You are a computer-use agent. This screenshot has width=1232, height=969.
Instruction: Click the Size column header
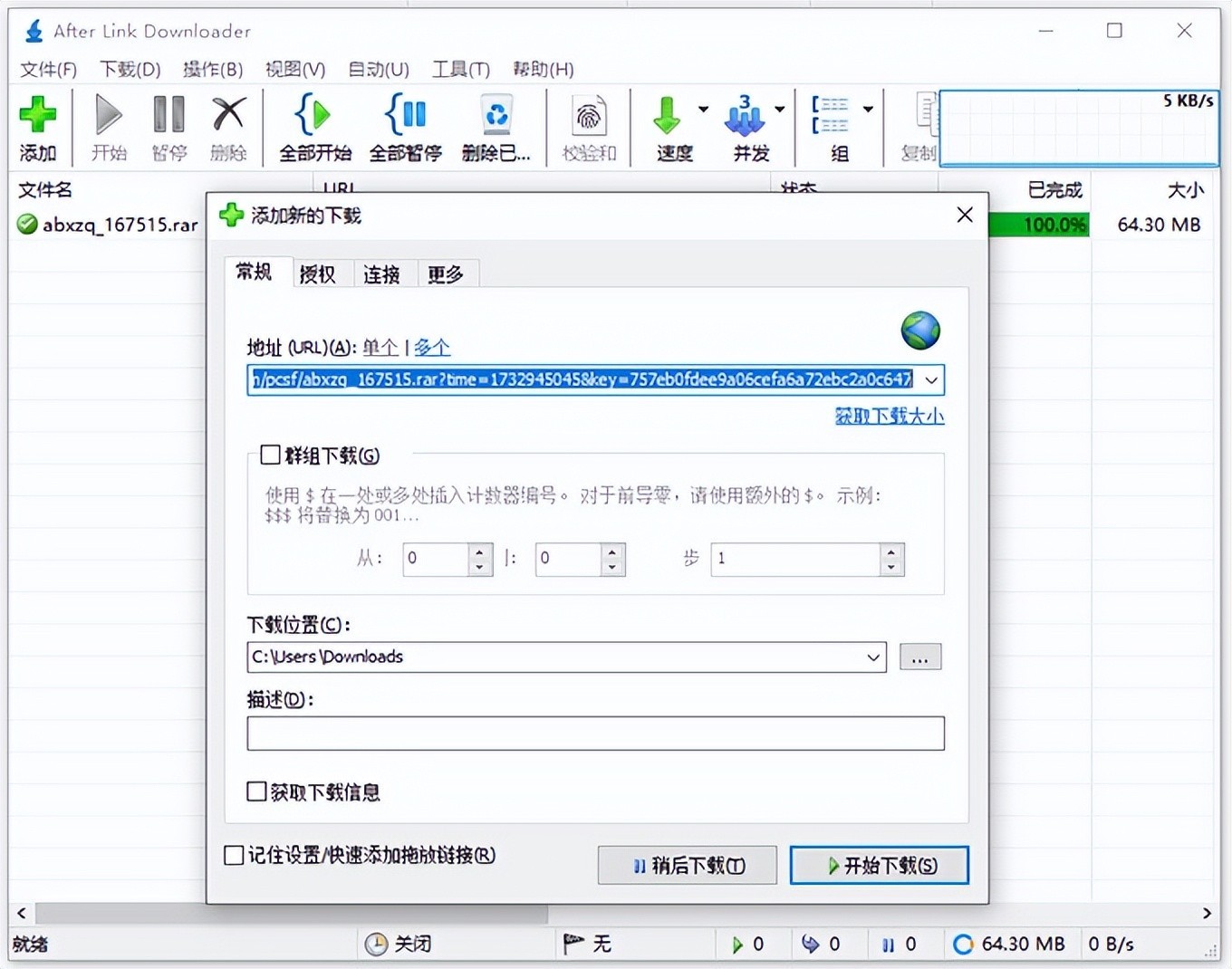pos(1185,190)
